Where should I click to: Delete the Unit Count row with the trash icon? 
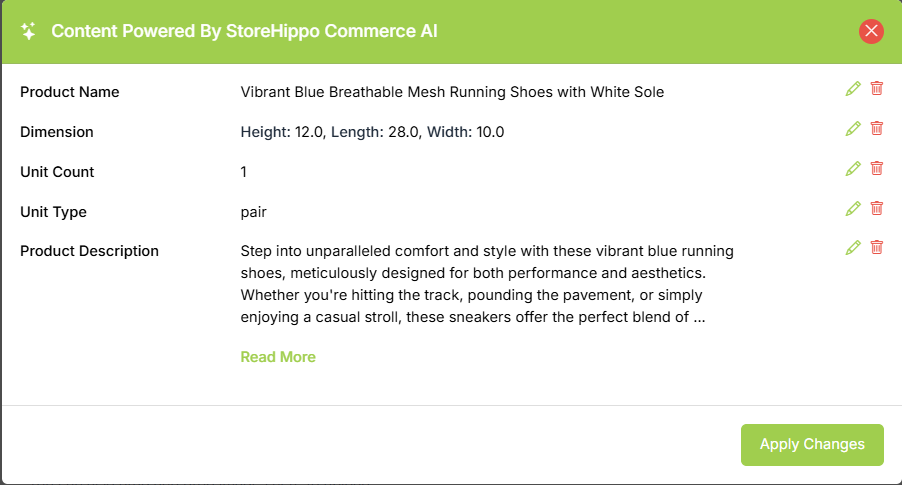877,168
